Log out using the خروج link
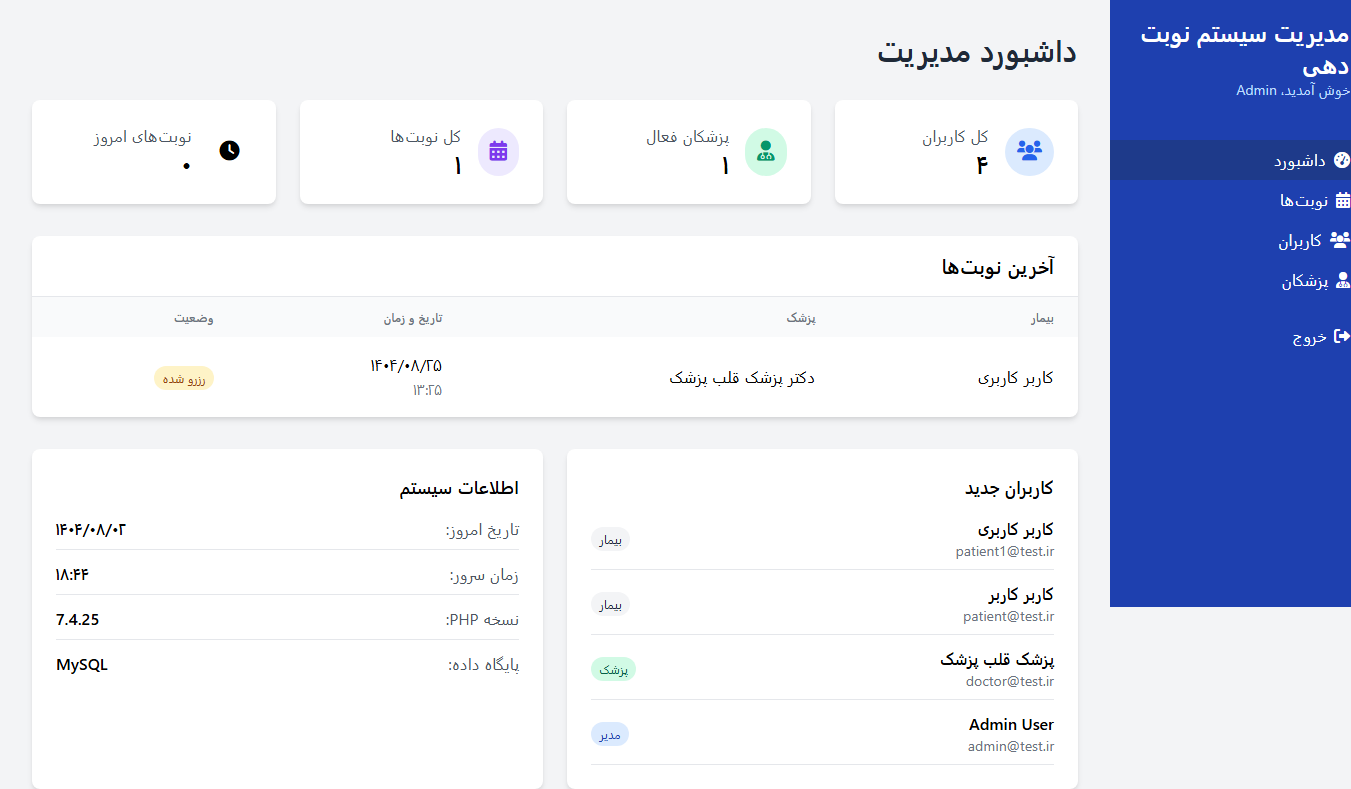The width and height of the screenshot is (1351, 789). tap(1309, 337)
